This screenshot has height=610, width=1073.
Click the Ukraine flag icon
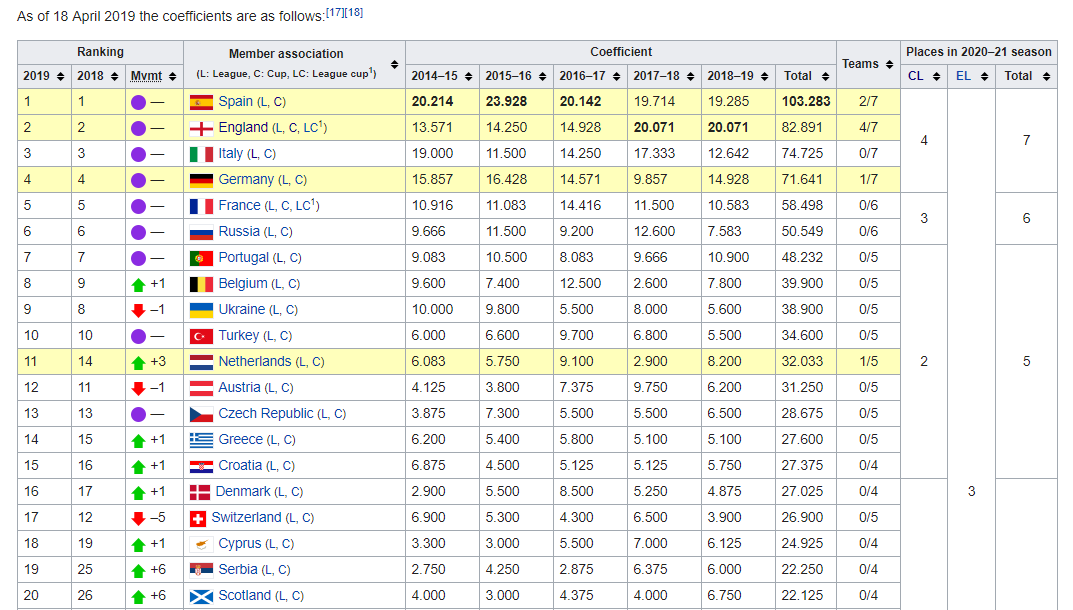[201, 311]
